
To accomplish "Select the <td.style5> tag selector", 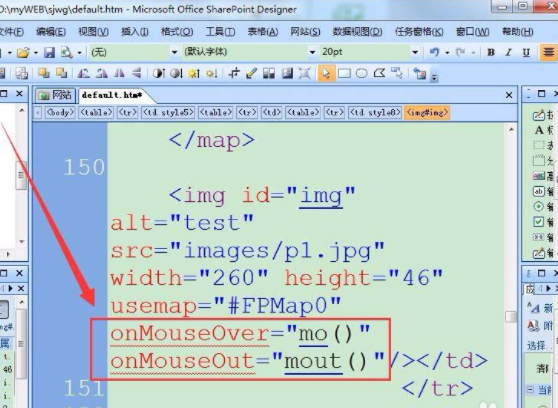I will point(168,113).
